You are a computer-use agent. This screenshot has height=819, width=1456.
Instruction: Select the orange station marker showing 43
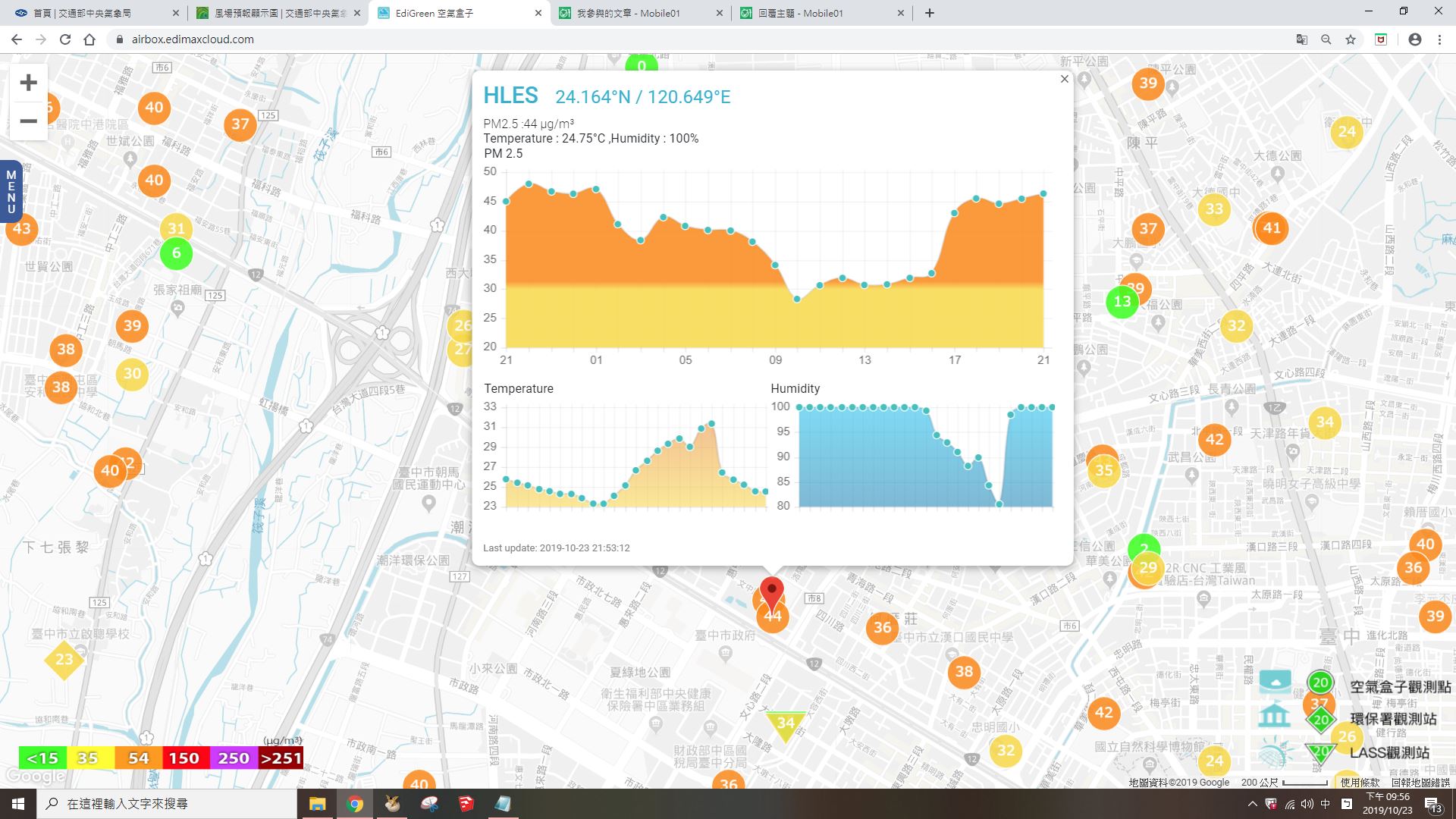[22, 228]
